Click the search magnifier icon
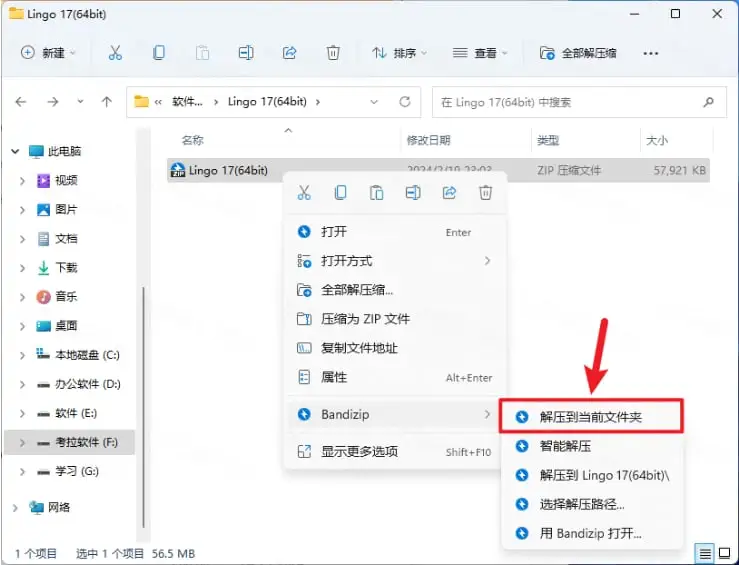 click(708, 102)
